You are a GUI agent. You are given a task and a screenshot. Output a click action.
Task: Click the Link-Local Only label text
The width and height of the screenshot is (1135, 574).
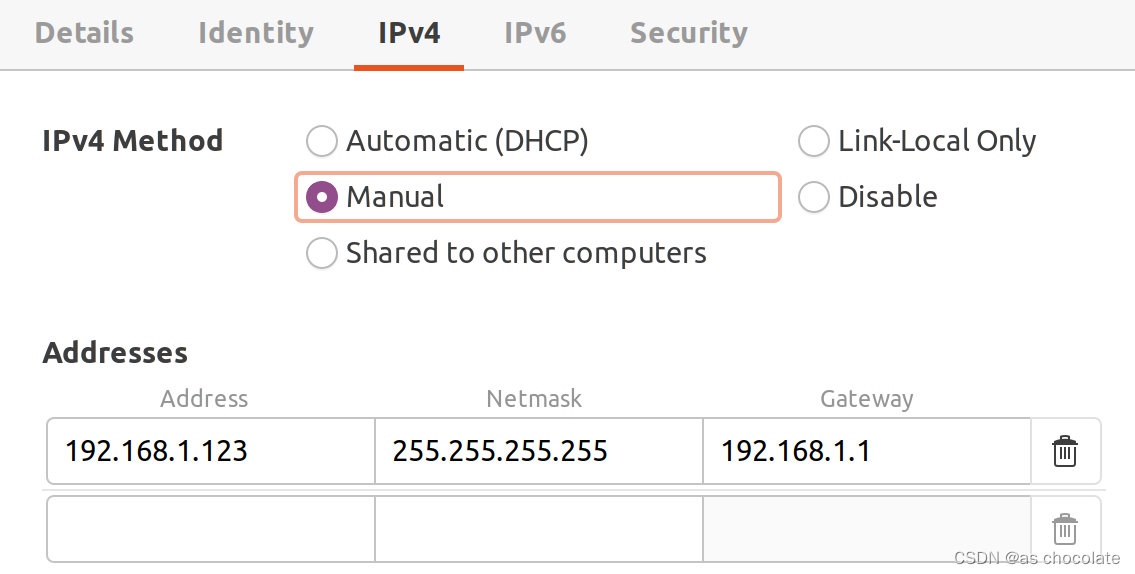click(x=937, y=141)
